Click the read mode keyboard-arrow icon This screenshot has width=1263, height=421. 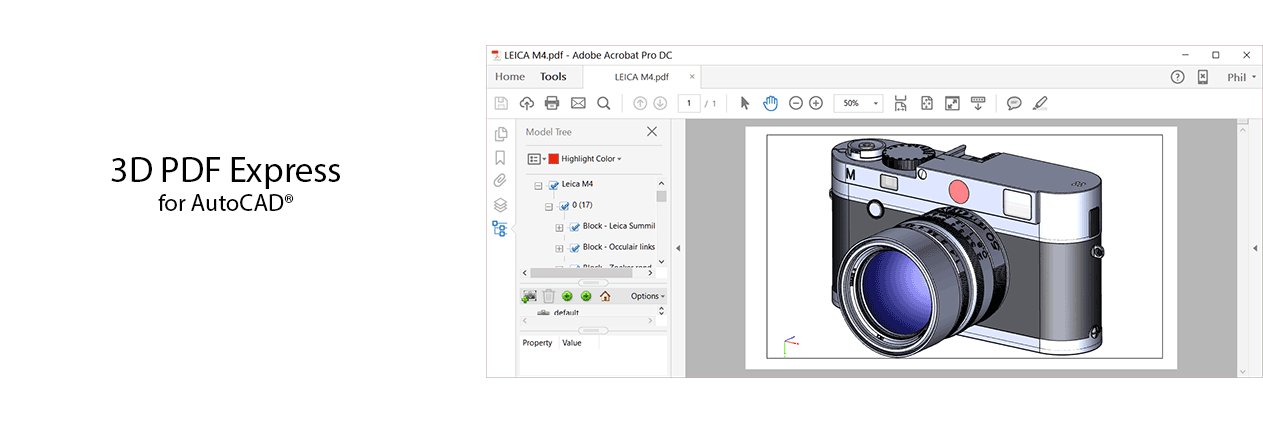[978, 103]
